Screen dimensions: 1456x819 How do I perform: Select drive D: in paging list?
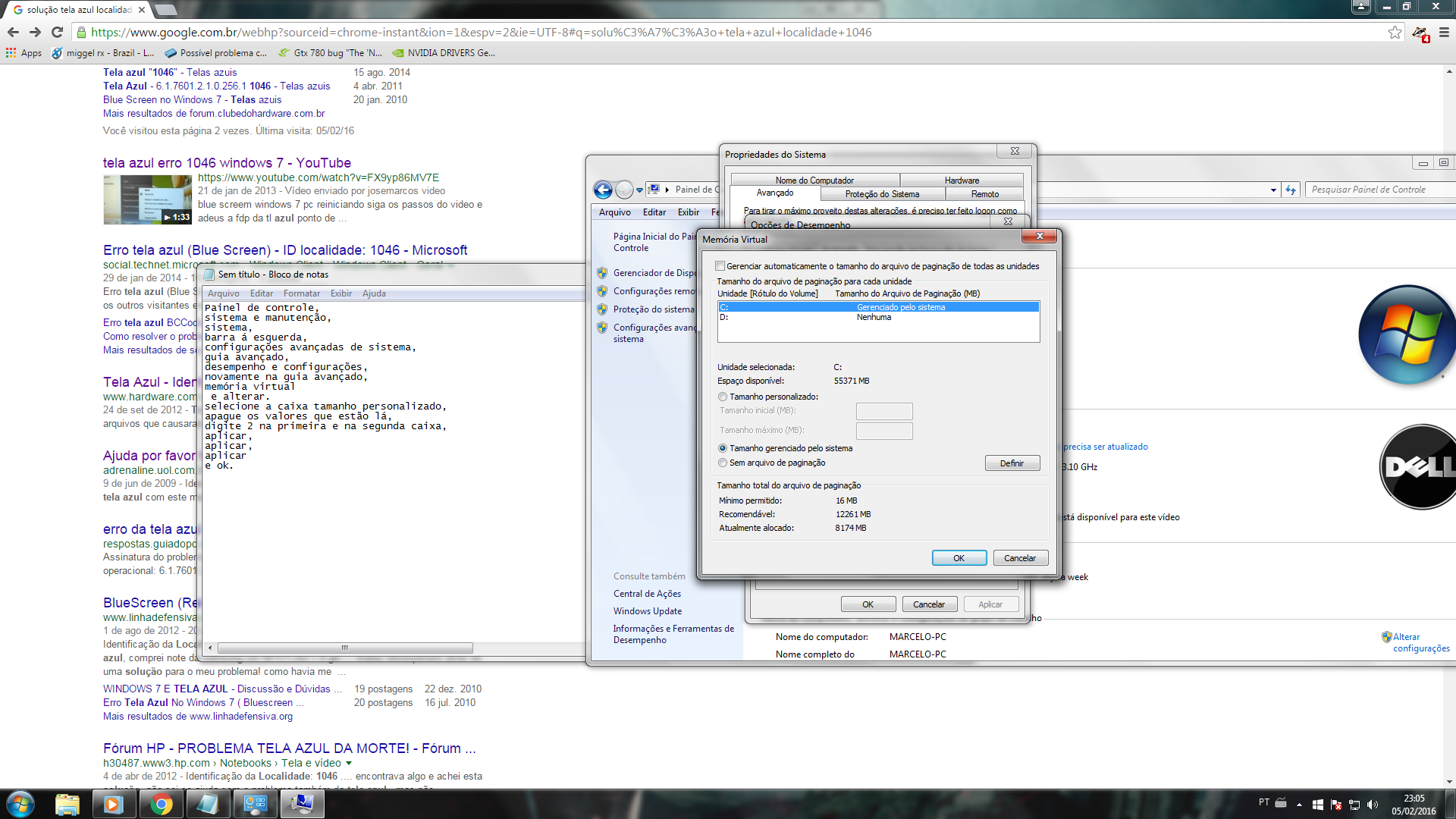tap(878, 317)
